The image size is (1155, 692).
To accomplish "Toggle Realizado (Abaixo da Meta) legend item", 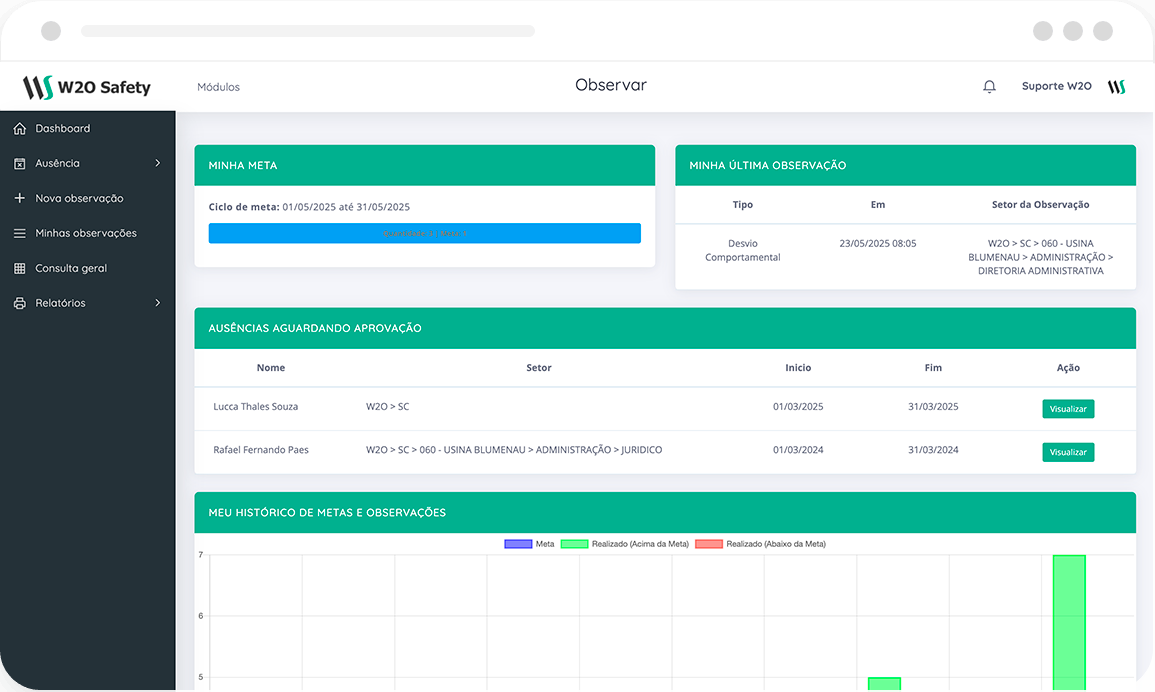I will pyautogui.click(x=760, y=544).
